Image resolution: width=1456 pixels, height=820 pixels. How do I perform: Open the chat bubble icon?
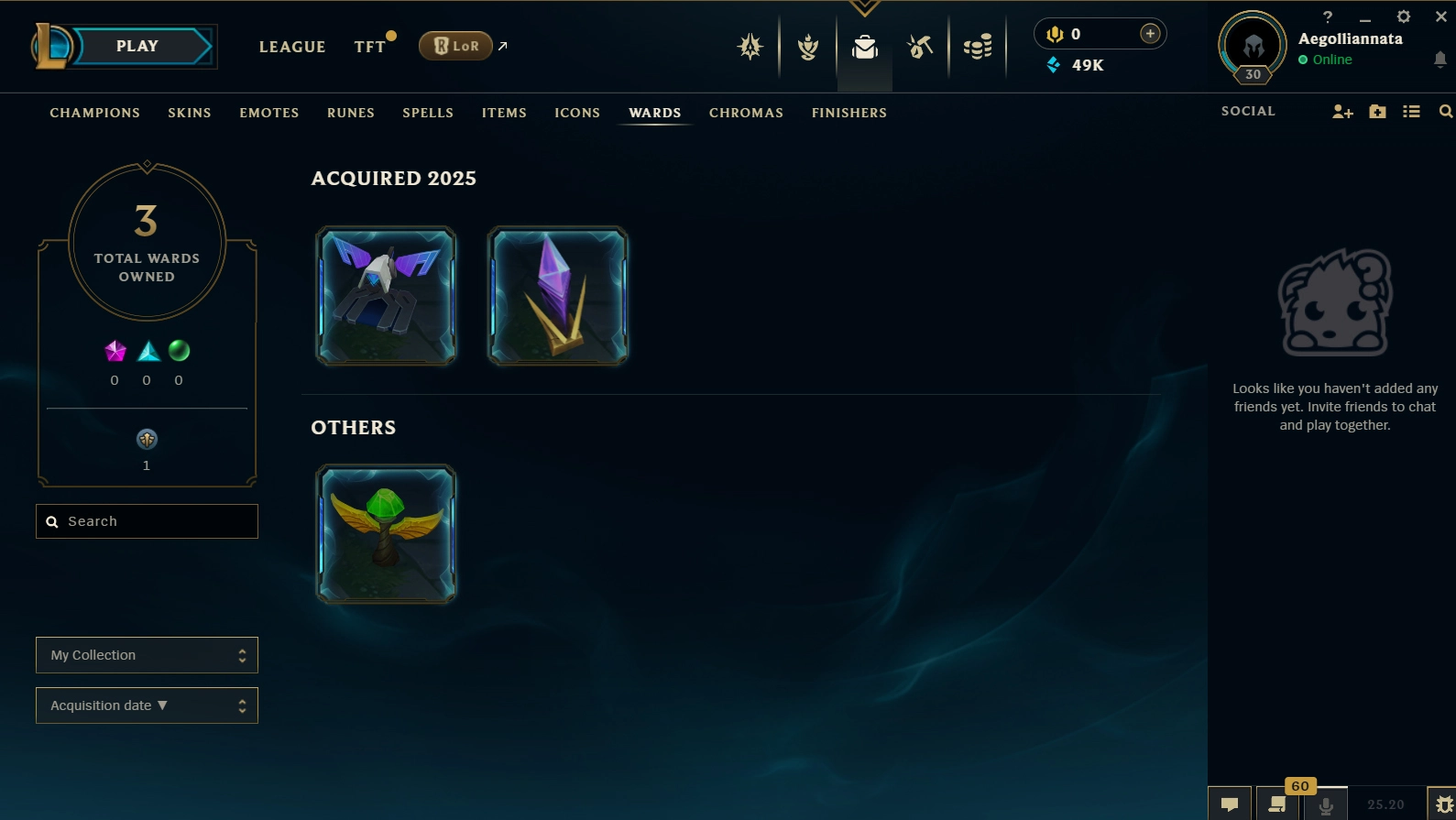point(1230,804)
